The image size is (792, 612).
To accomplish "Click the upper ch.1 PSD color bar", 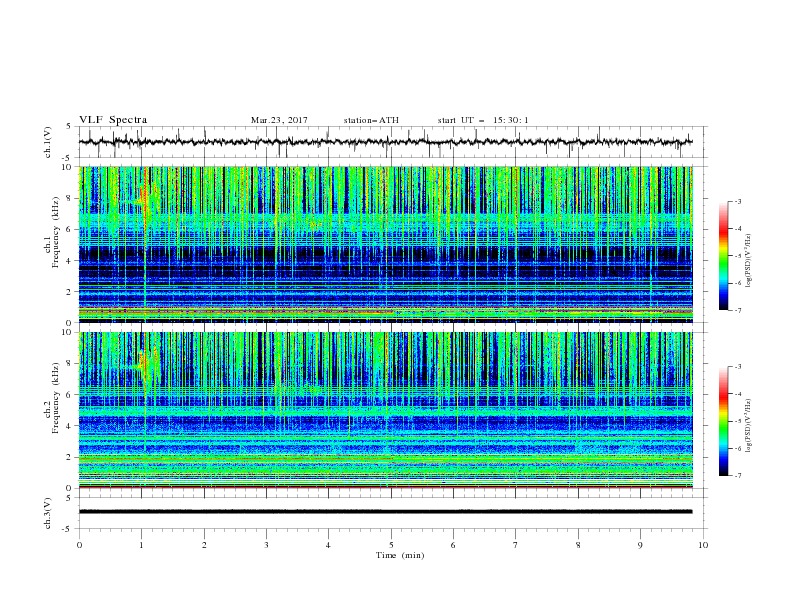I will (x=723, y=256).
